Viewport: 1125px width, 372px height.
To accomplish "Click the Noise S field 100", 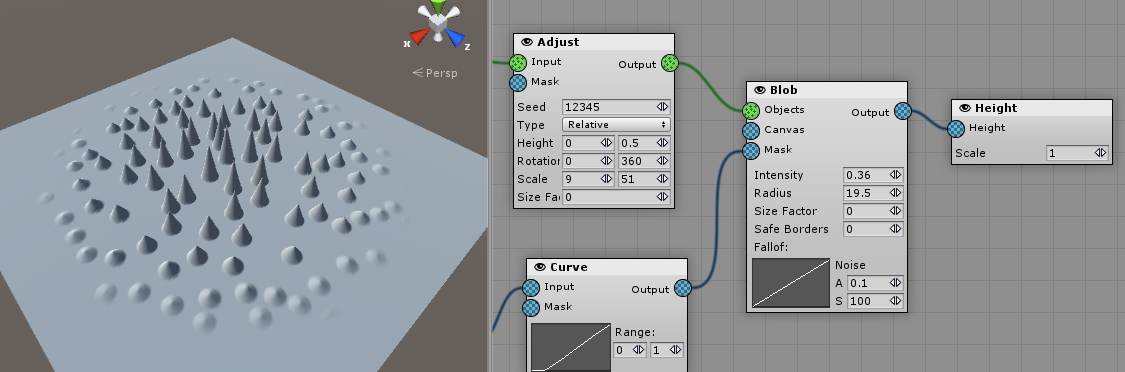I will point(875,301).
